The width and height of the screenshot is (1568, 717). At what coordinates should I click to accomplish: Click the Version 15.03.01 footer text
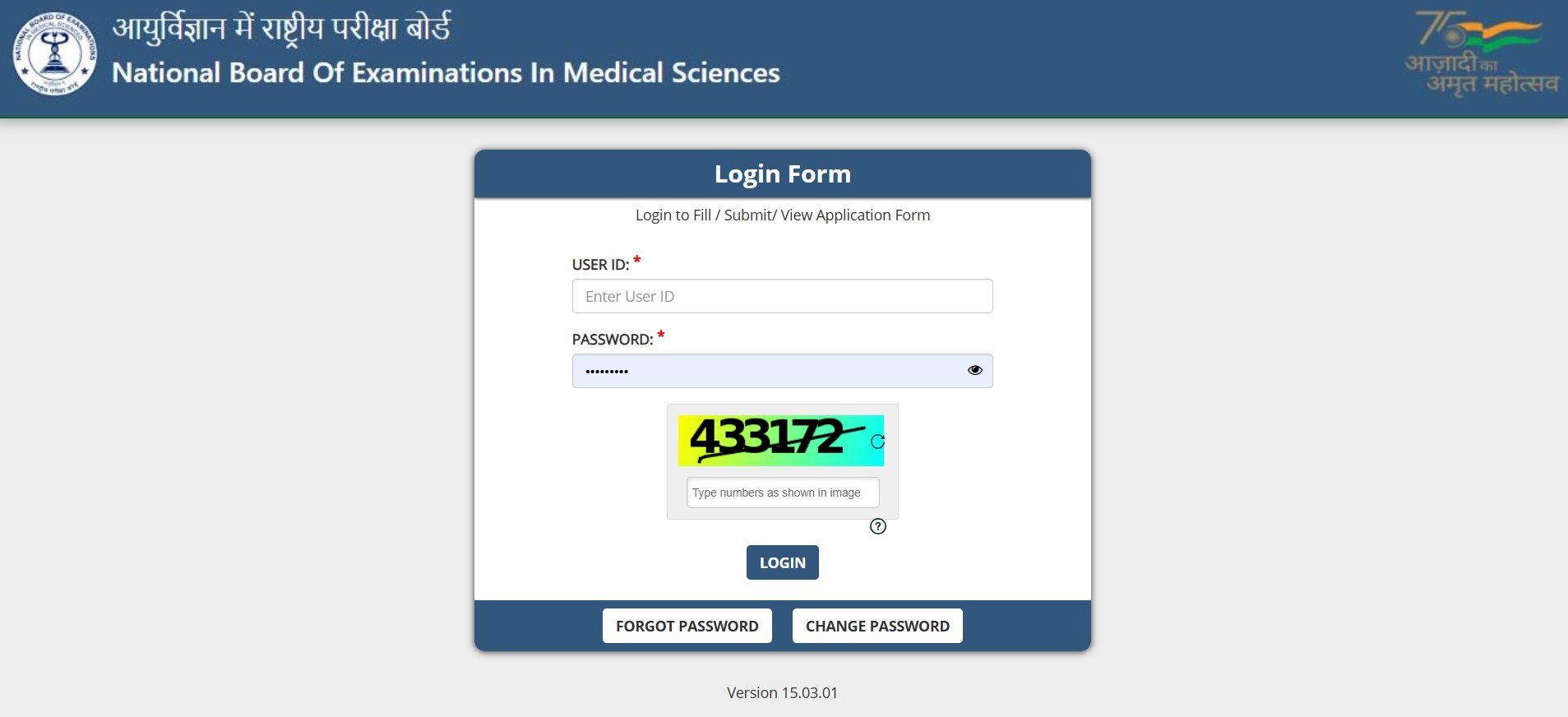pyautogui.click(x=782, y=693)
